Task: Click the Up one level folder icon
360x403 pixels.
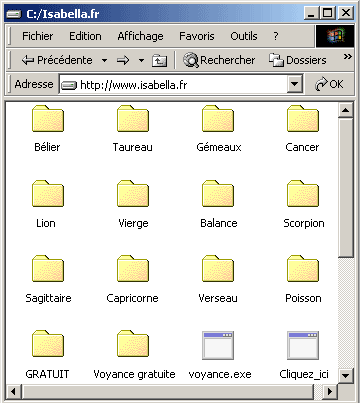Action: pos(159,60)
